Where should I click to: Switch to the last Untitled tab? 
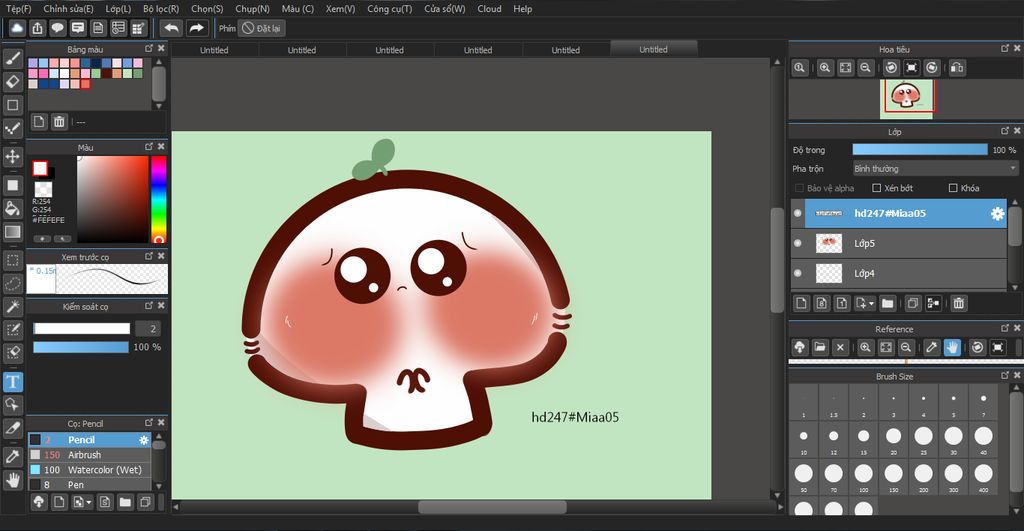coord(653,49)
